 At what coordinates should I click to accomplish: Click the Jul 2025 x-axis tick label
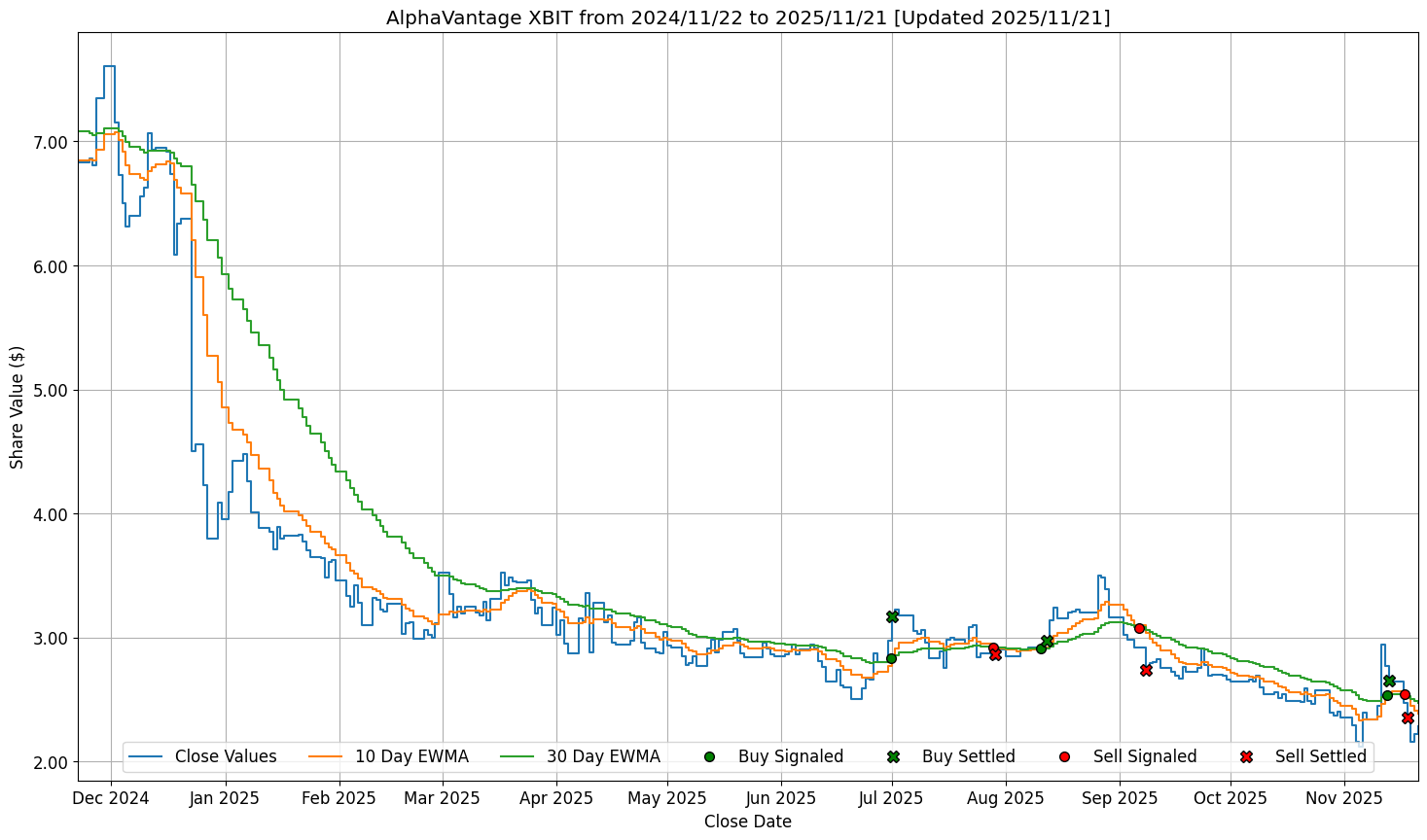(892, 798)
